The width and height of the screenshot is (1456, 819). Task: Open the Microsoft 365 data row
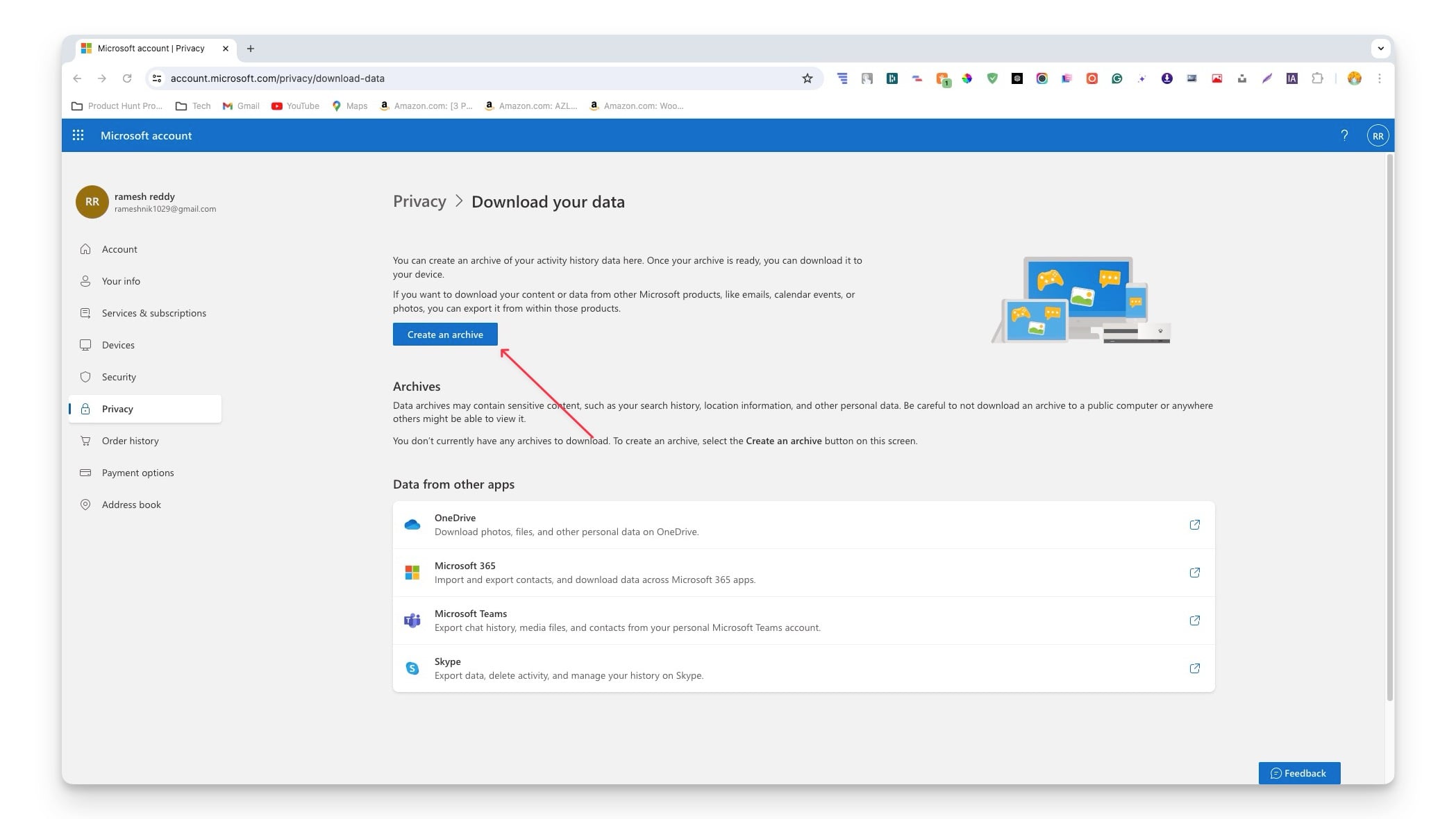tap(803, 573)
